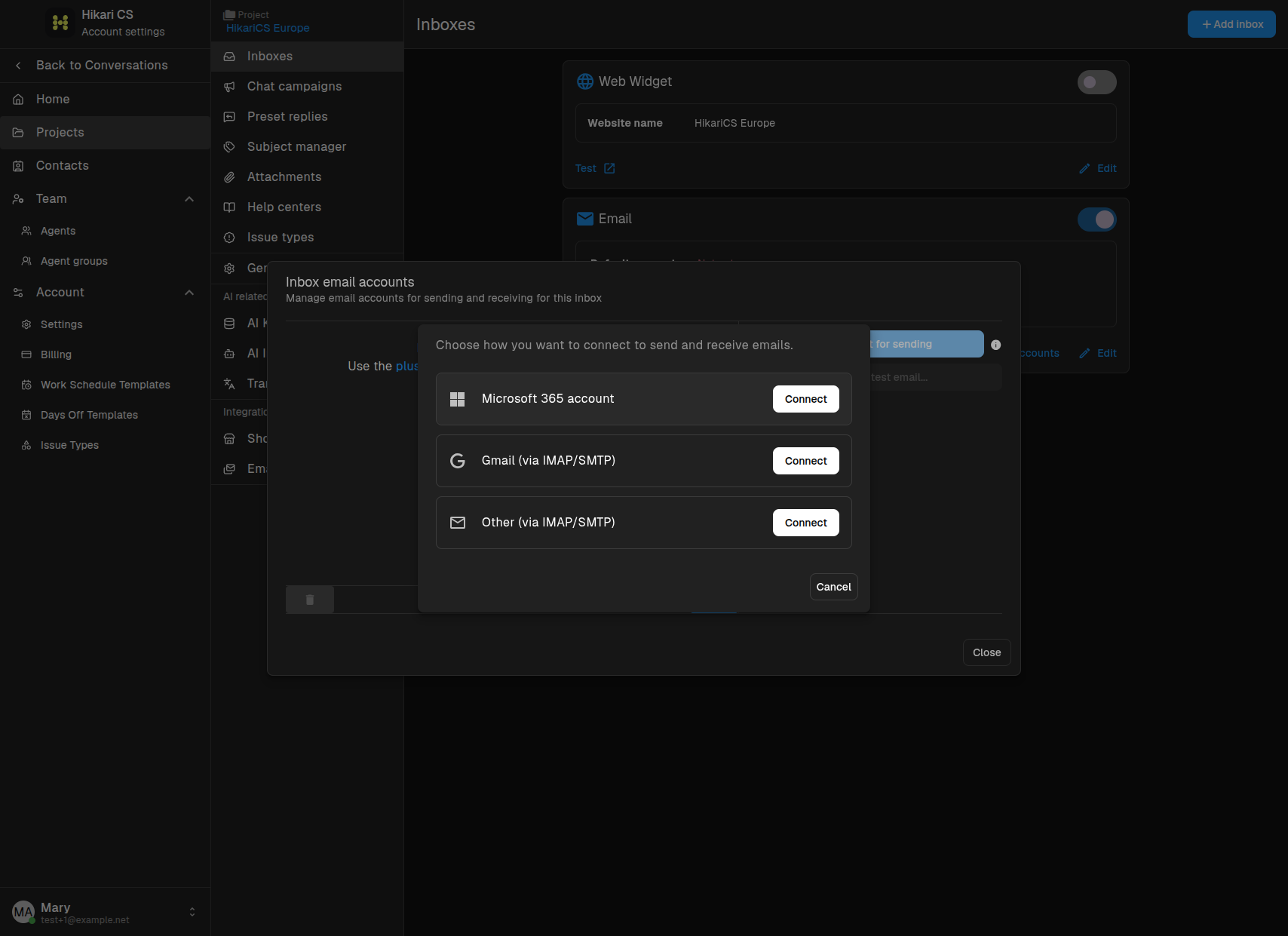Click the back arrow icon
1288x936 pixels.
click(18, 66)
